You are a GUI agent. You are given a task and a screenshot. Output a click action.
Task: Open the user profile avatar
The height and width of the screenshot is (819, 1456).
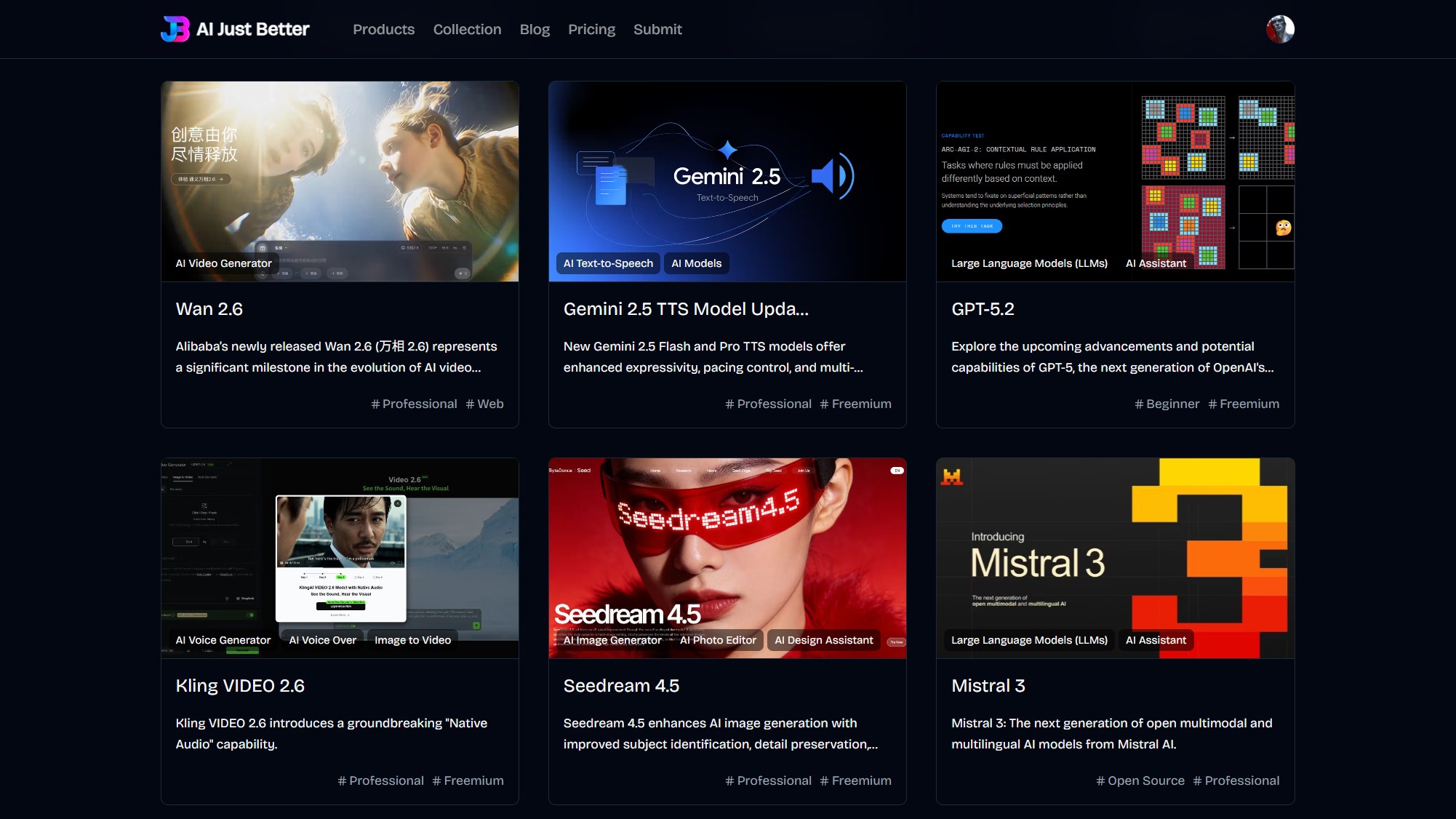coord(1280,29)
